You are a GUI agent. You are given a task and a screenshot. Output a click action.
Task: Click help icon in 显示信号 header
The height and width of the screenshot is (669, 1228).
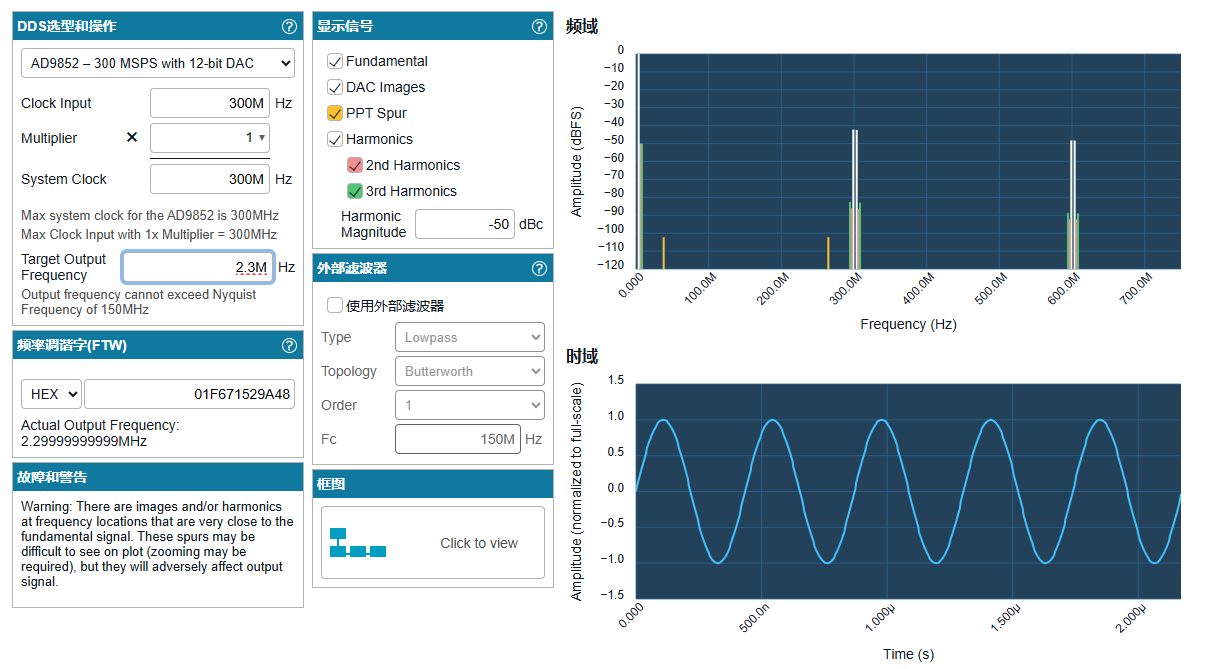539,27
